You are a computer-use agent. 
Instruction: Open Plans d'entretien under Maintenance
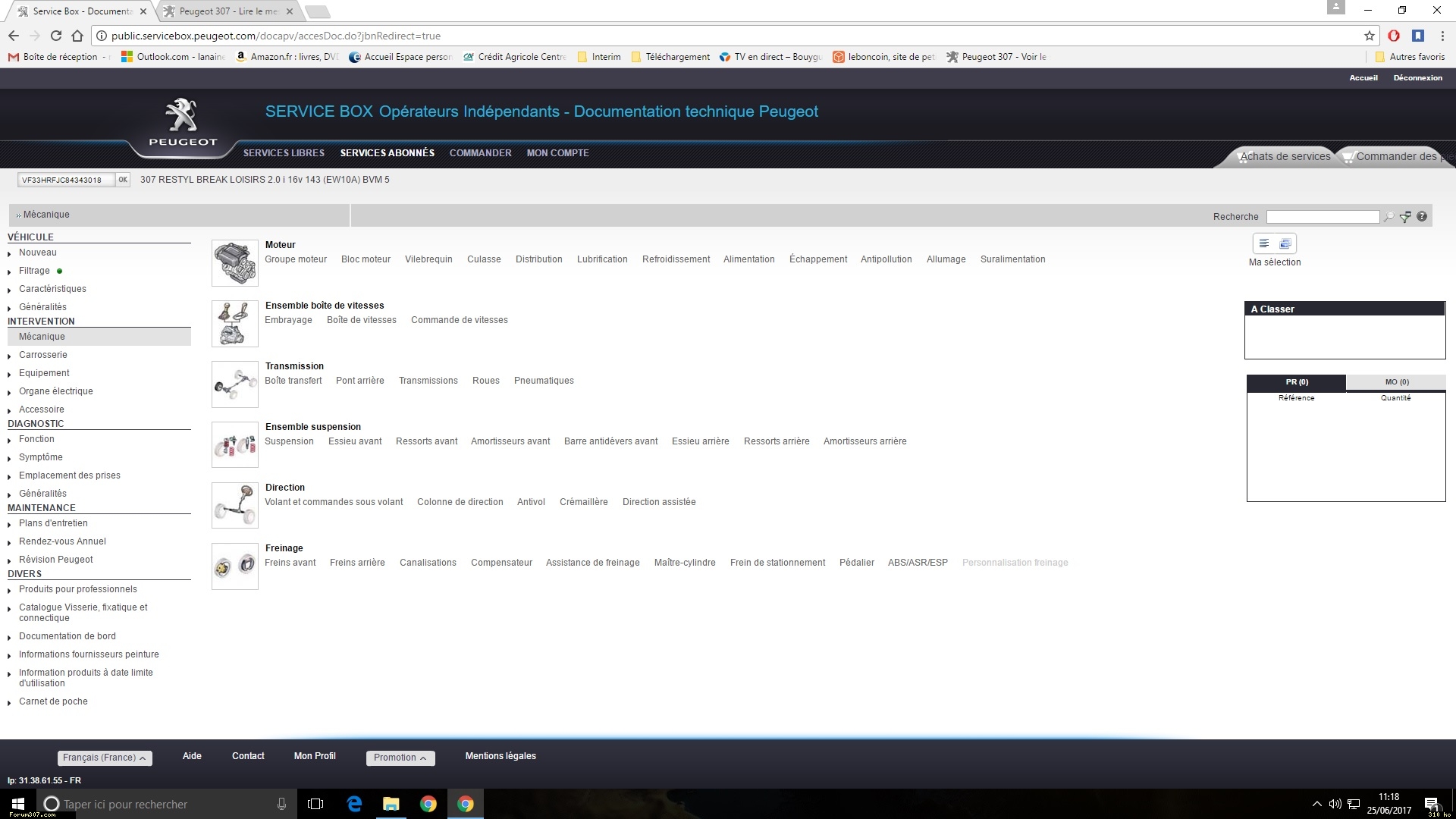53,523
